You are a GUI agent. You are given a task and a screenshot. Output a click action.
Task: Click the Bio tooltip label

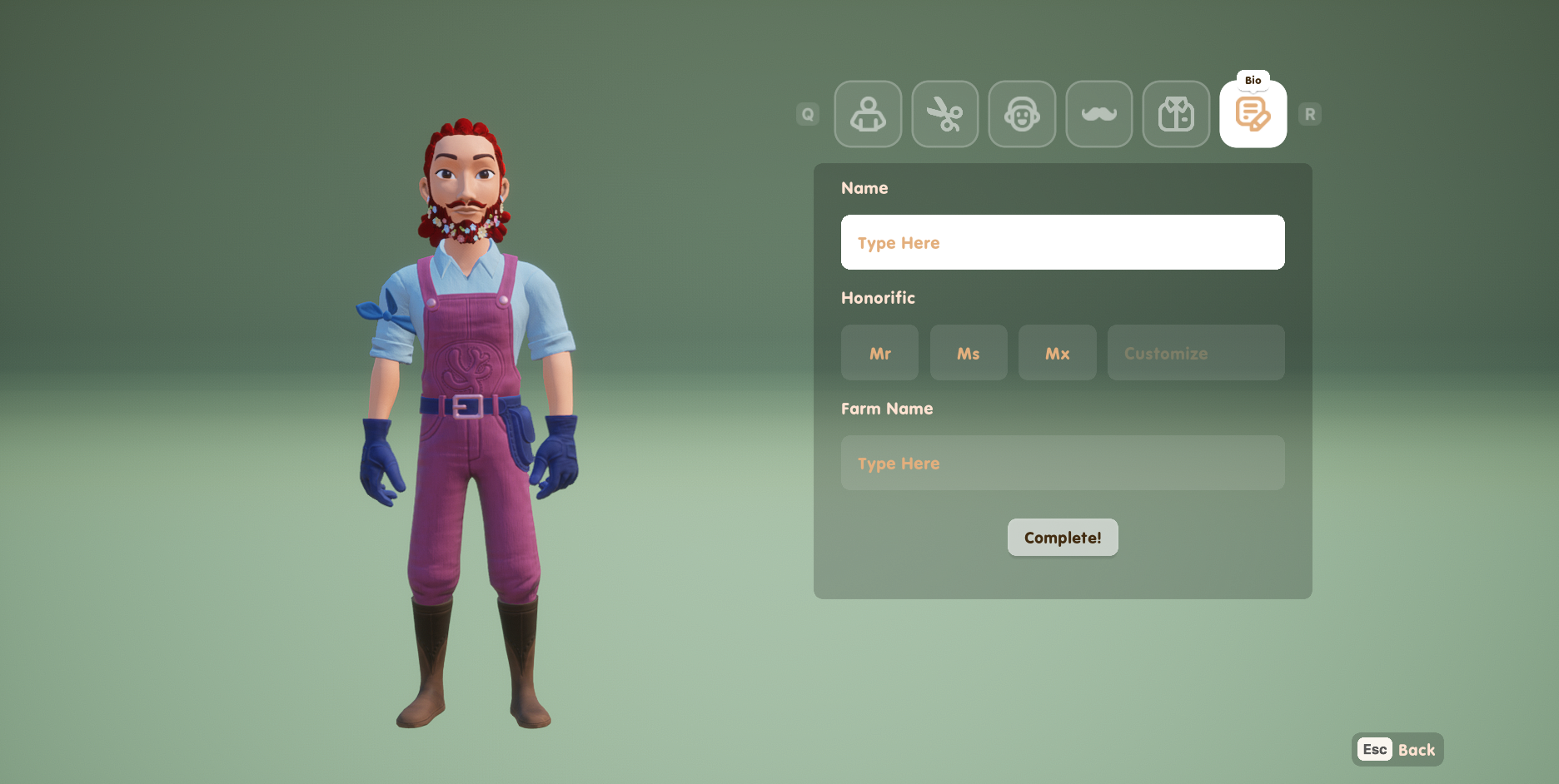click(x=1253, y=80)
